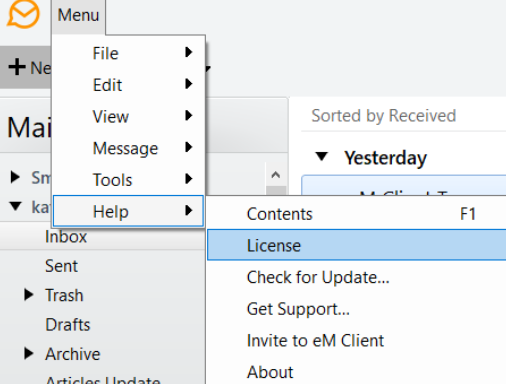Open the Message submenu

coord(128,148)
